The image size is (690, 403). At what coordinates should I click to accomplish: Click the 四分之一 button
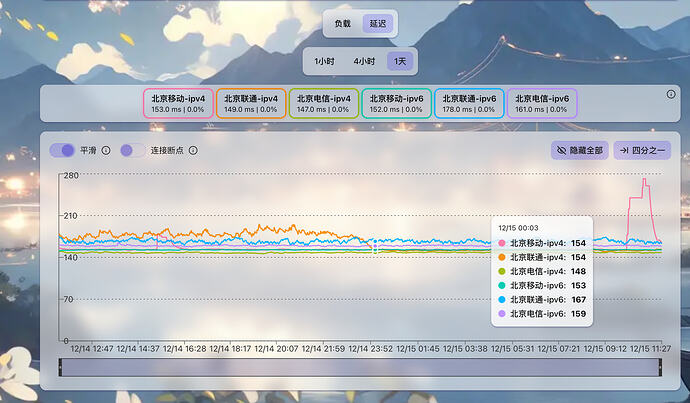[x=642, y=150]
